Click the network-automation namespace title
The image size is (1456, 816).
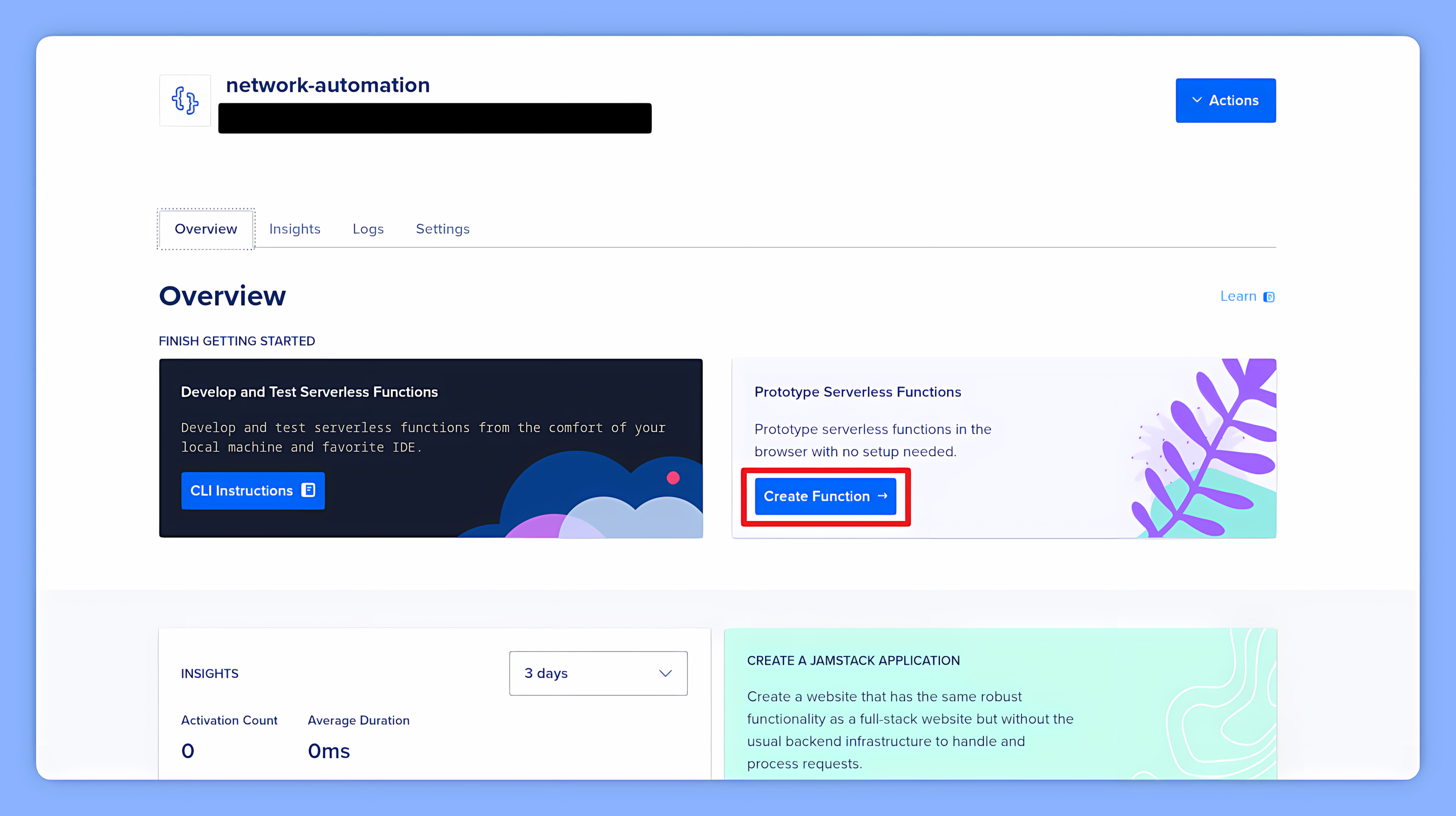[328, 85]
